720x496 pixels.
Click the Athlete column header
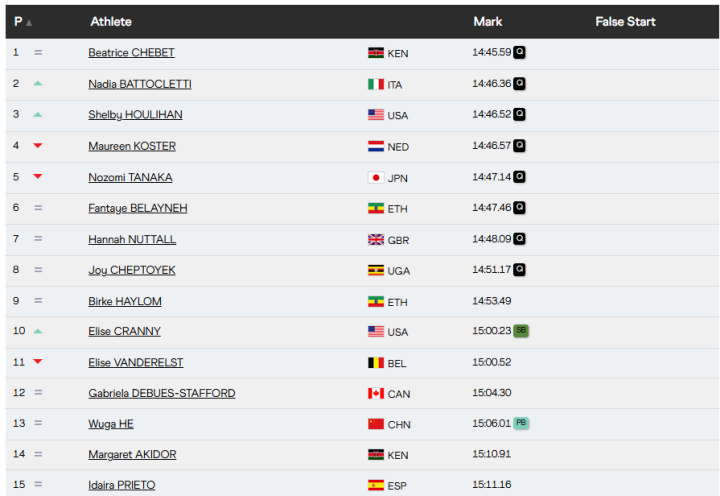(110, 22)
